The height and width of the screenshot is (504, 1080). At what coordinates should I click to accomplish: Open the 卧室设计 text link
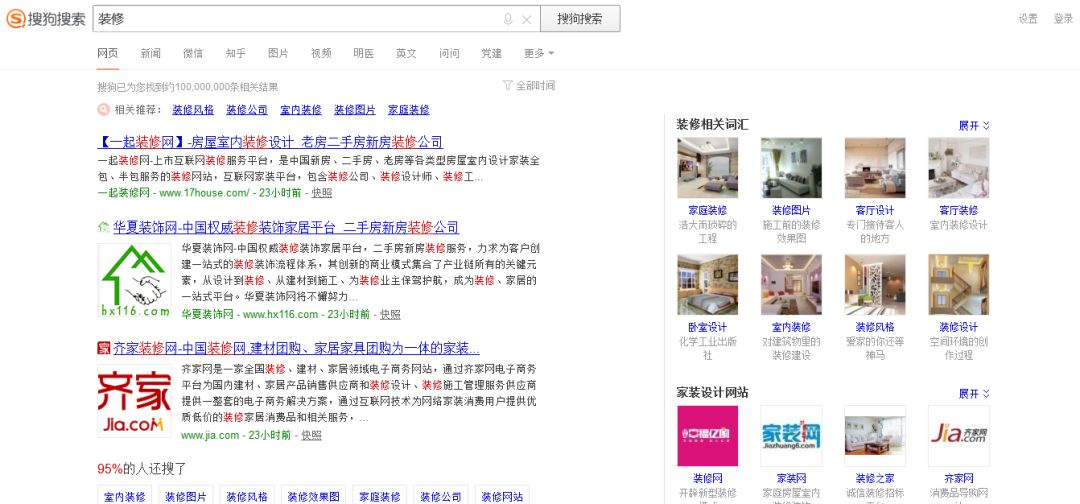(707, 328)
